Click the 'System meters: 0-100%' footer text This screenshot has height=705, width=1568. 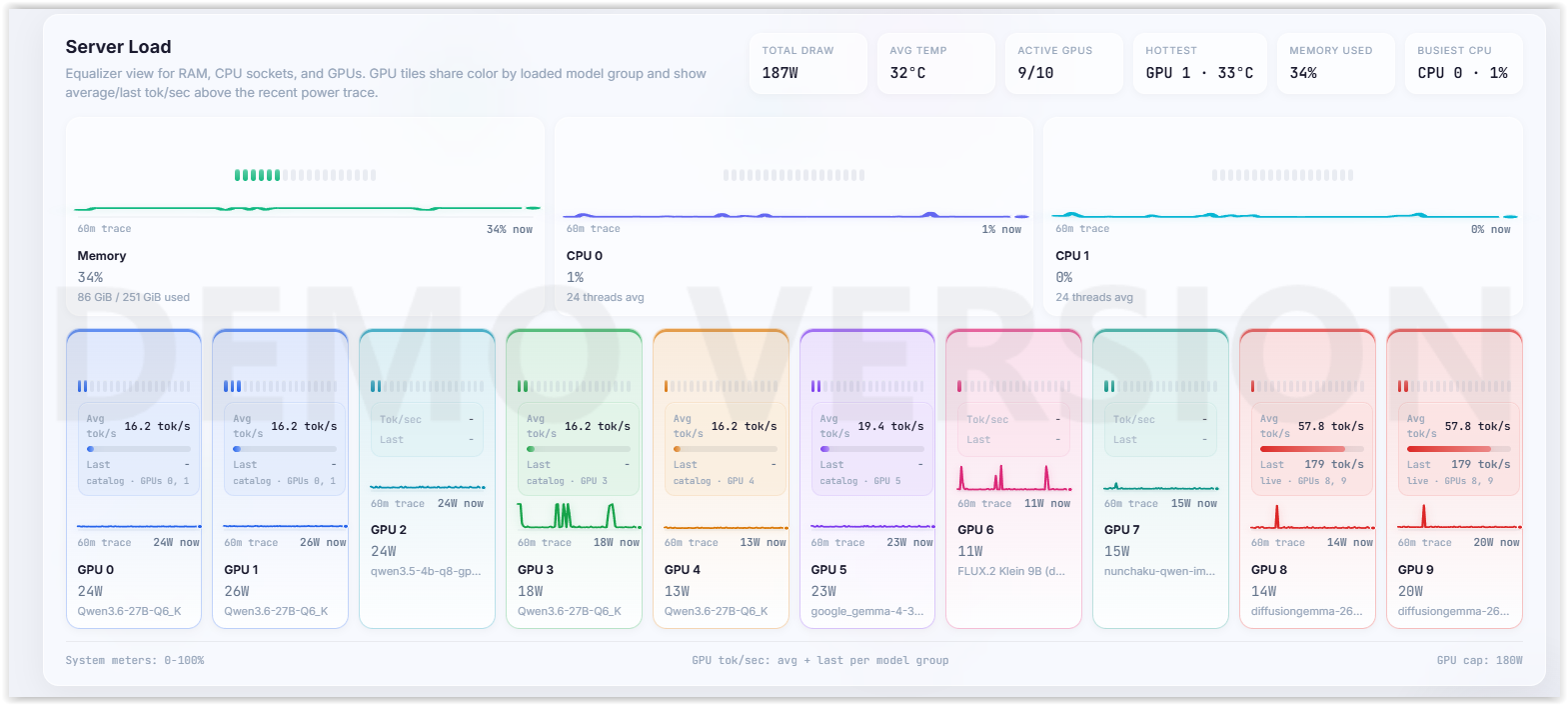coord(135,660)
